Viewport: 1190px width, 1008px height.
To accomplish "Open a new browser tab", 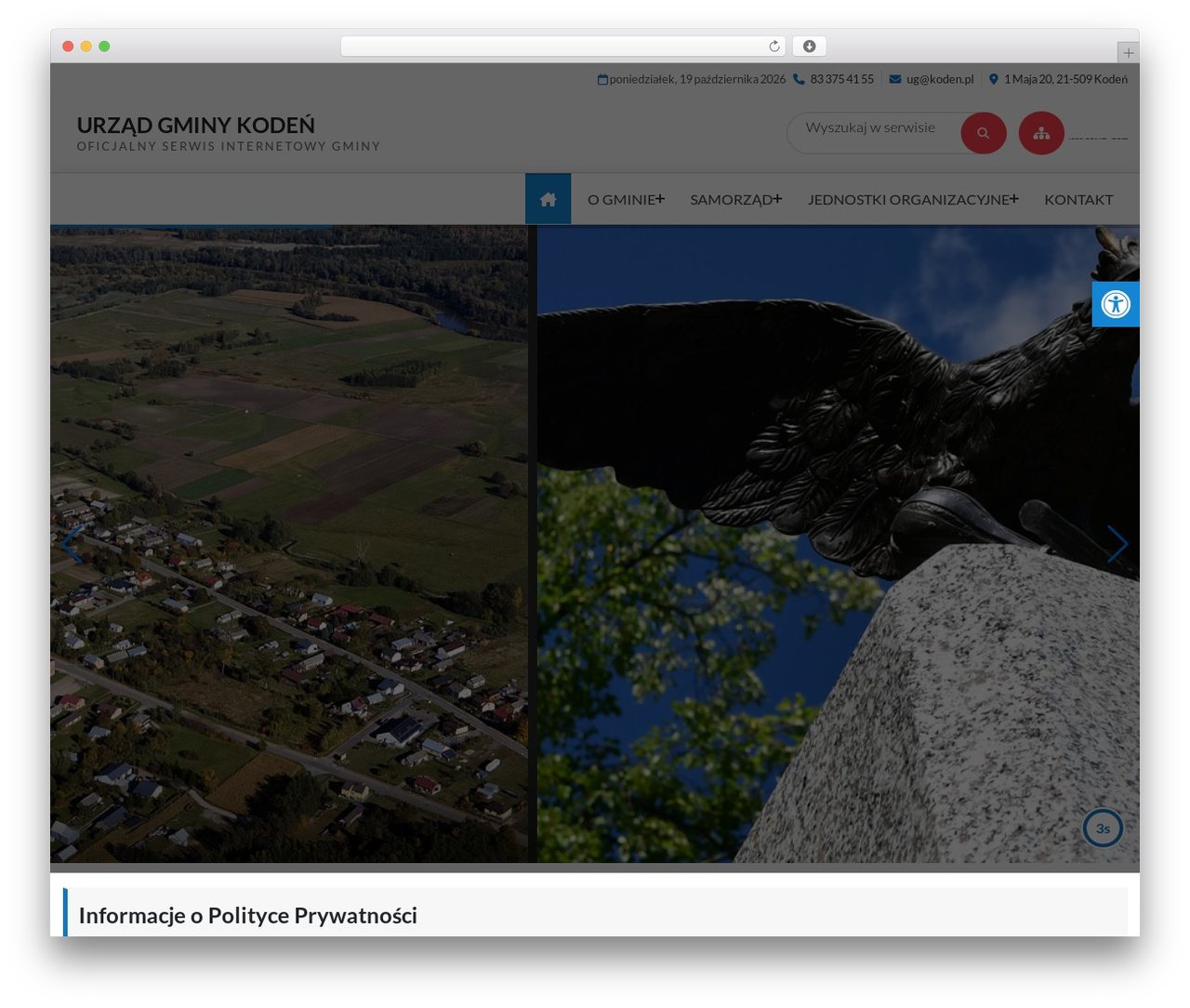I will coord(1128,53).
